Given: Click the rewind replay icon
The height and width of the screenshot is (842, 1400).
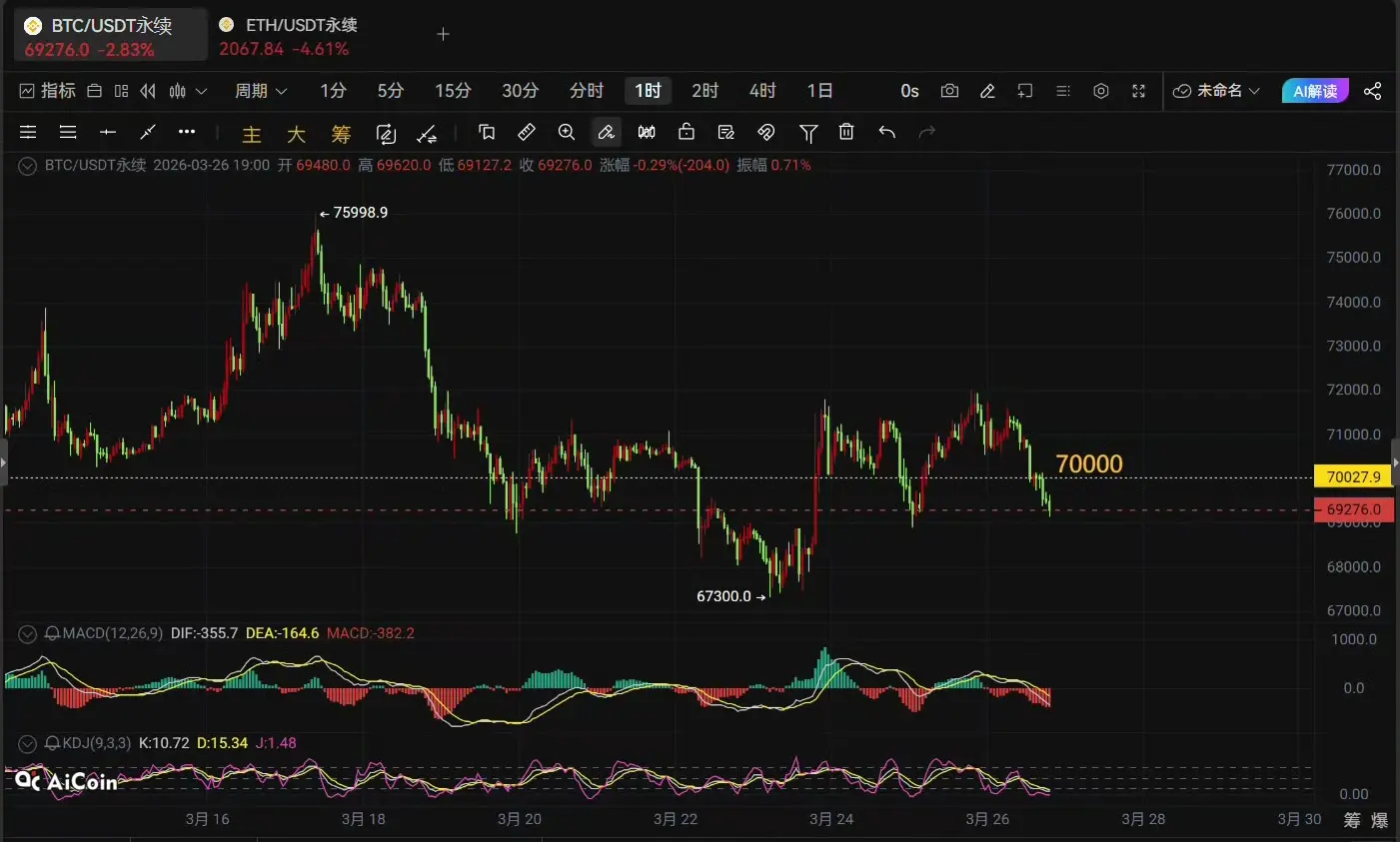Looking at the screenshot, I should [x=148, y=91].
